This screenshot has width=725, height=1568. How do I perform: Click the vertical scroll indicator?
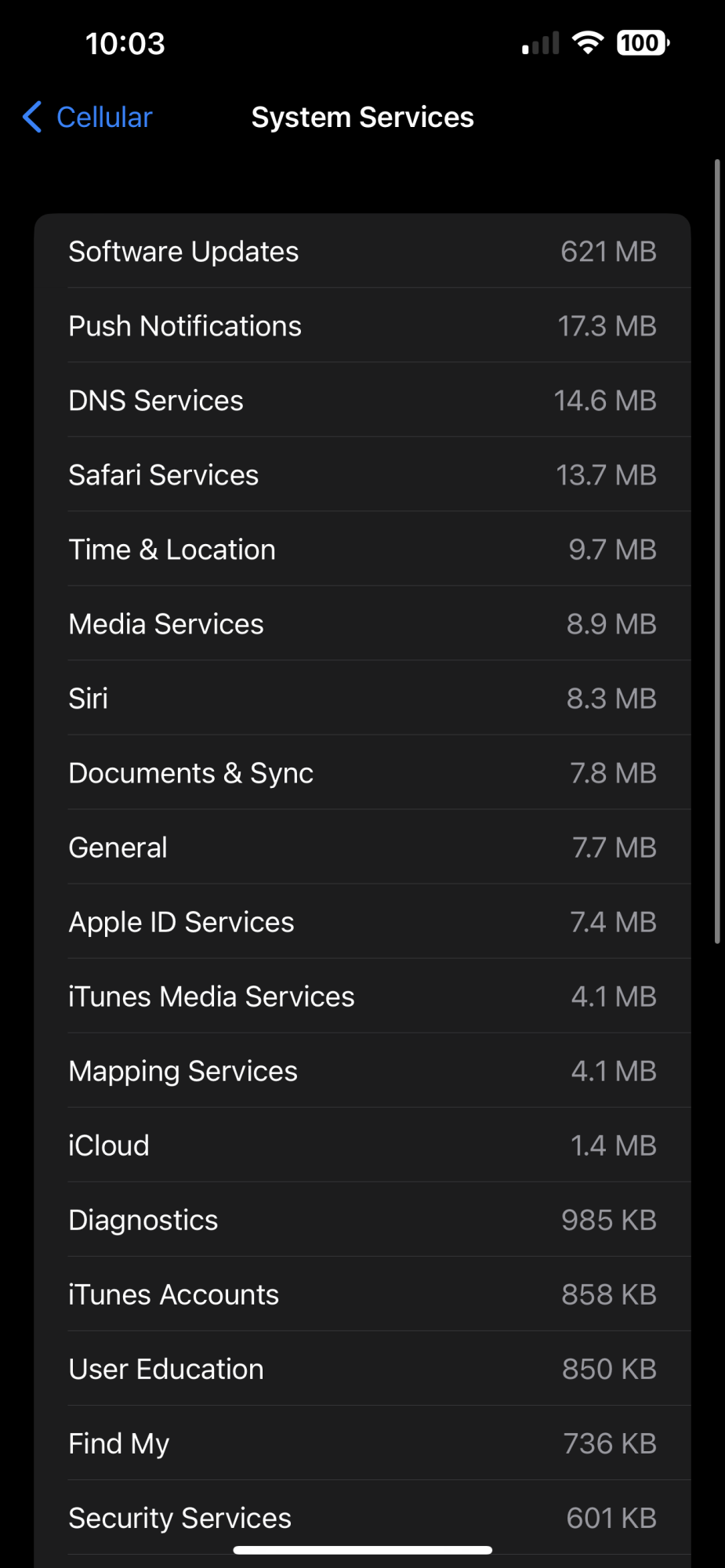click(717, 549)
